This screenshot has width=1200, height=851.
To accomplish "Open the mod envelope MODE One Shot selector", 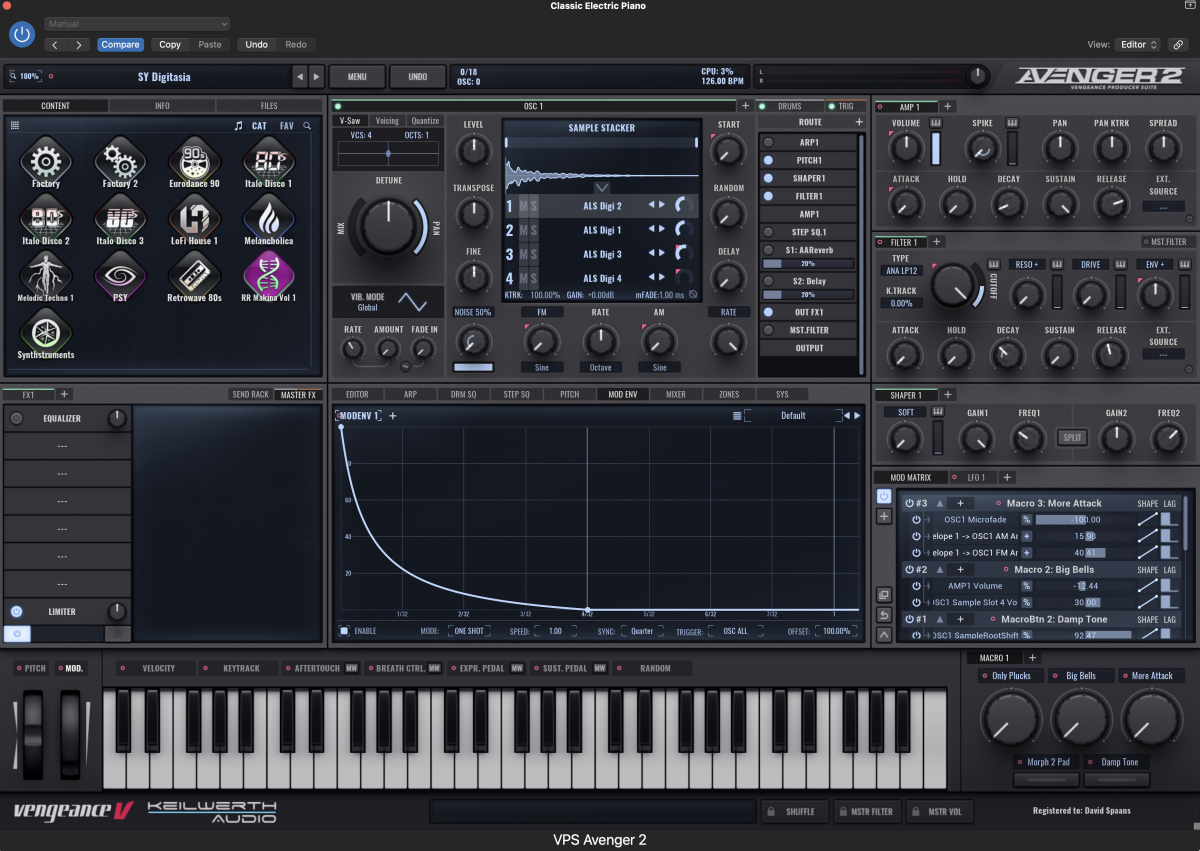I will coord(469,631).
